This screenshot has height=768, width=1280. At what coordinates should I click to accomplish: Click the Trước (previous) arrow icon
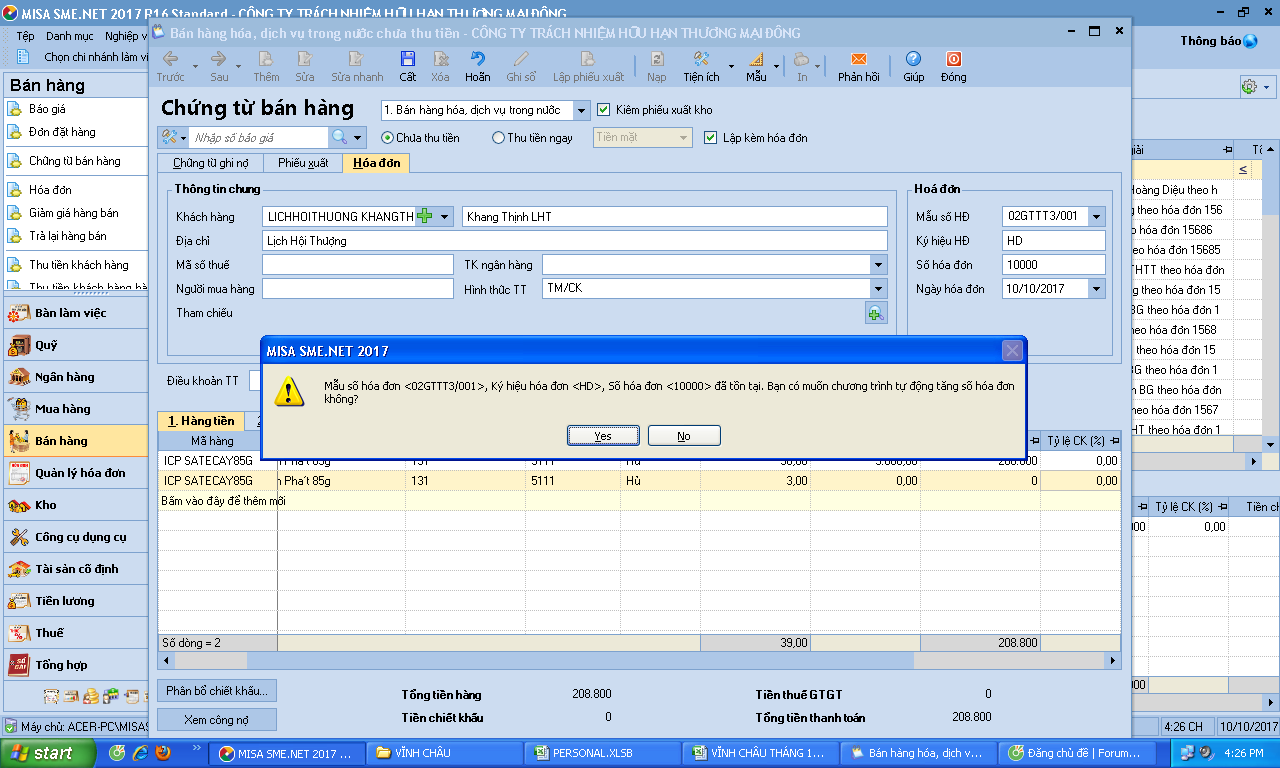[171, 59]
